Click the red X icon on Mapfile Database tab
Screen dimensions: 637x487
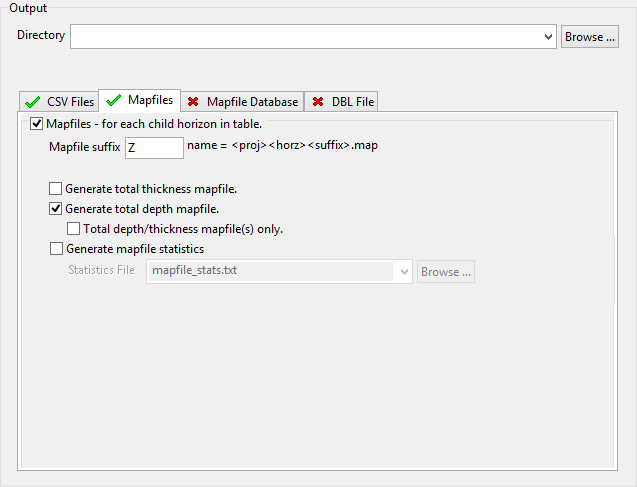point(193,102)
